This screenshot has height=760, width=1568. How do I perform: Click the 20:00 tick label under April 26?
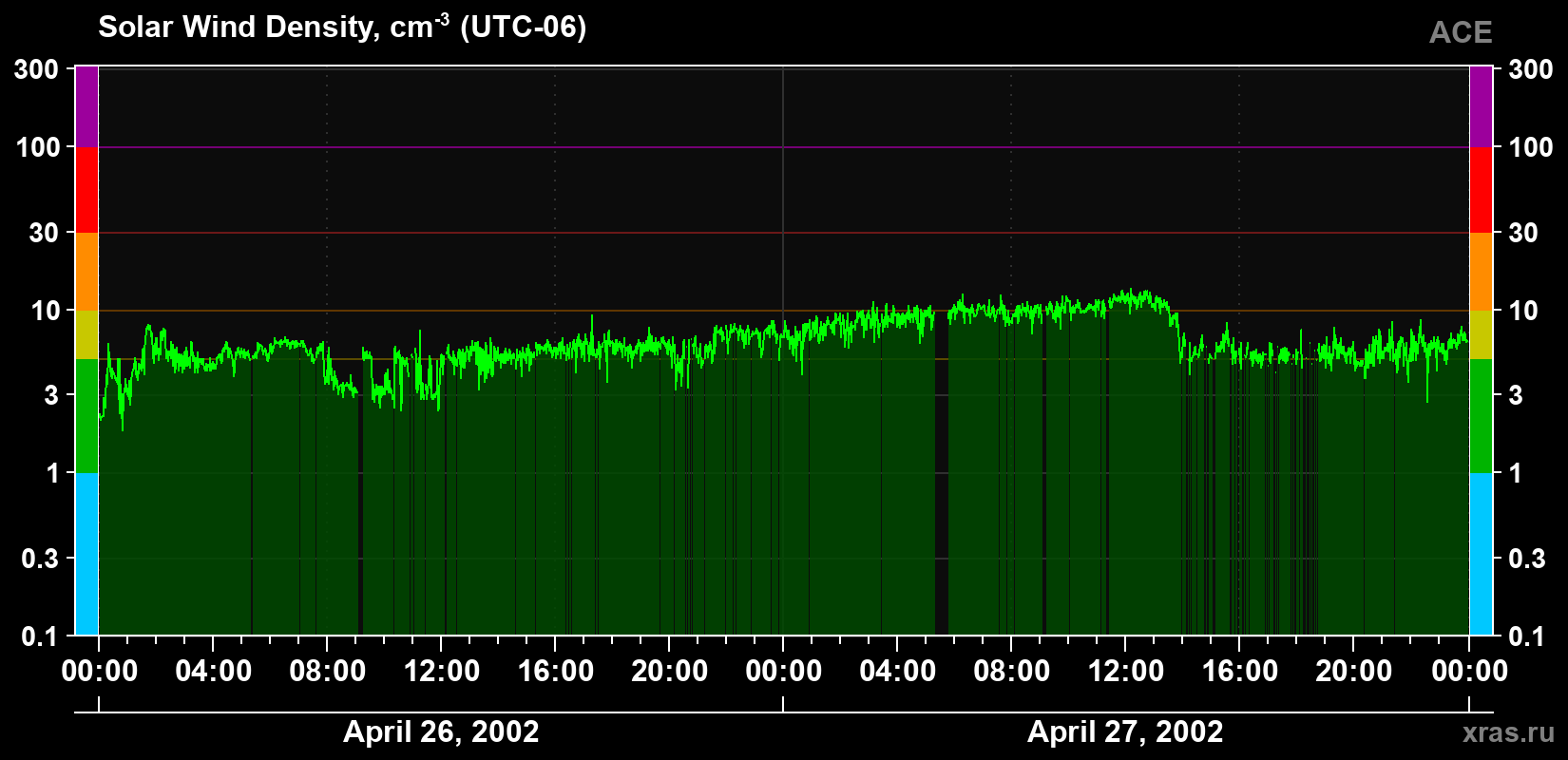(x=670, y=672)
